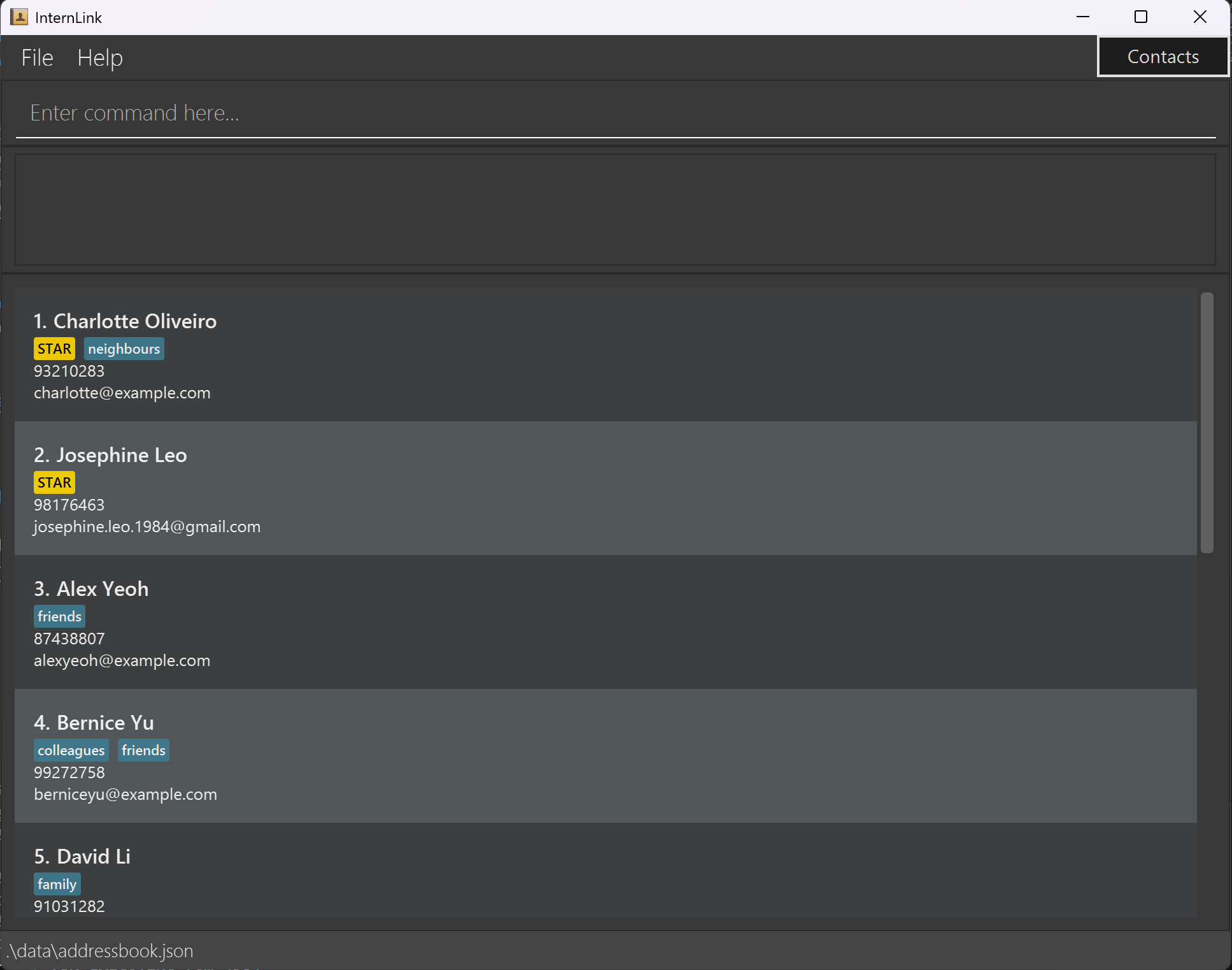Open the Help menu
This screenshot has width=1232, height=970.
pos(100,58)
